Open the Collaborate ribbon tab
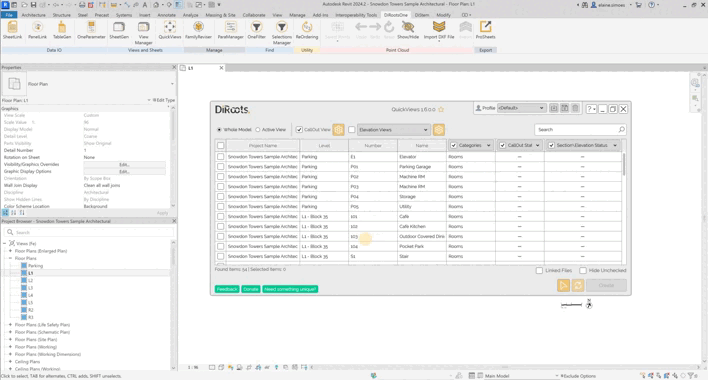This screenshot has width=708, height=380. coord(254,15)
